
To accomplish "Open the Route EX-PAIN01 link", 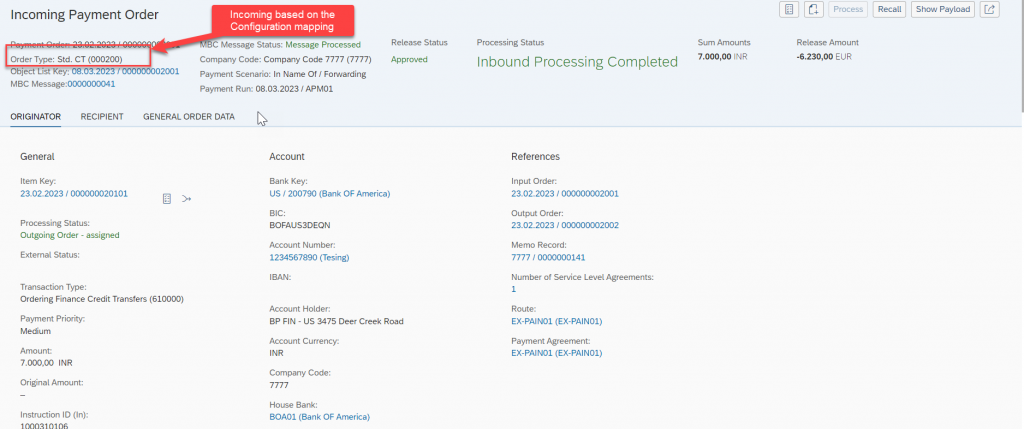I will [556, 321].
